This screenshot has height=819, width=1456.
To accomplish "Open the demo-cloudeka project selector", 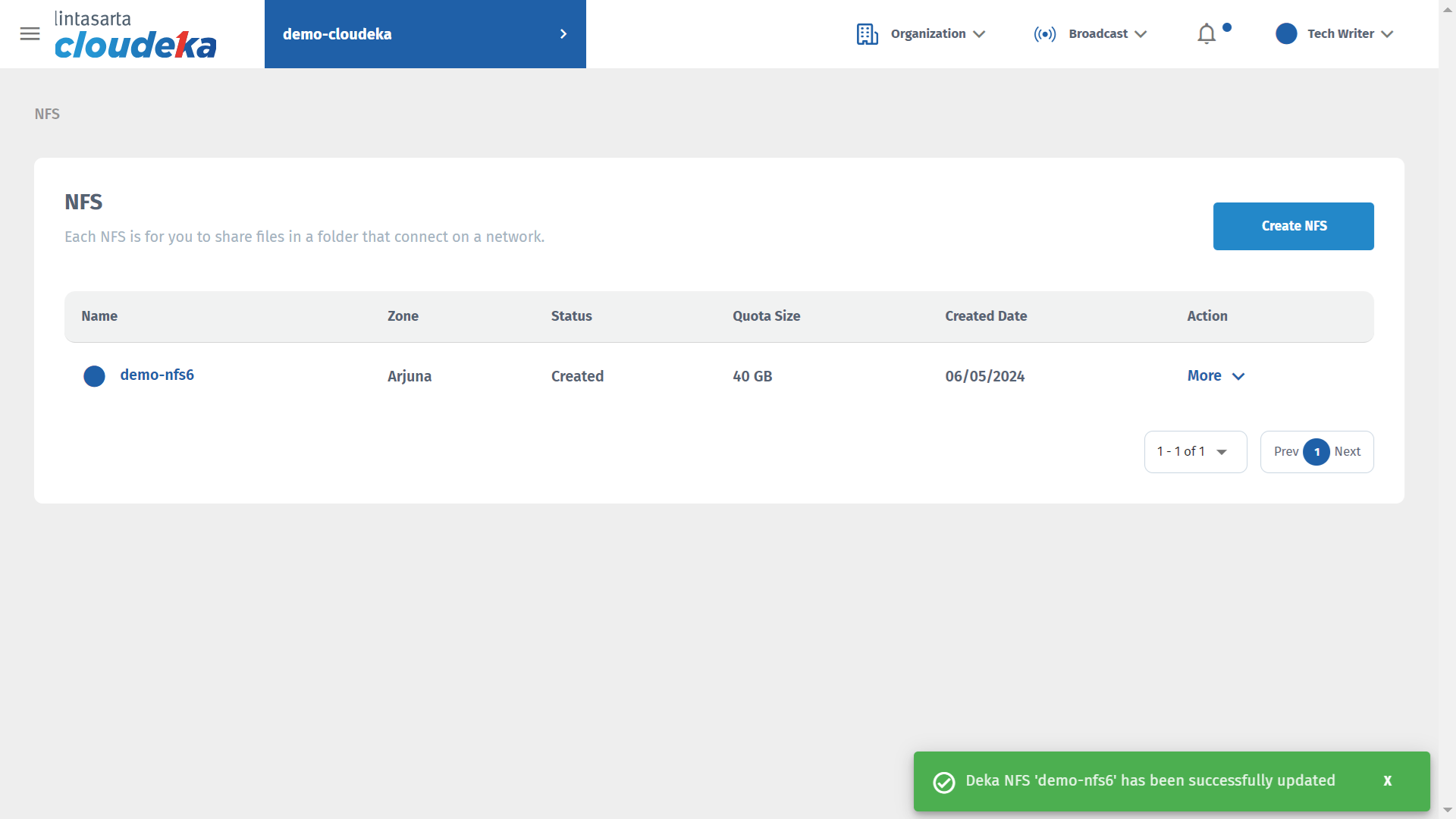I will click(425, 34).
